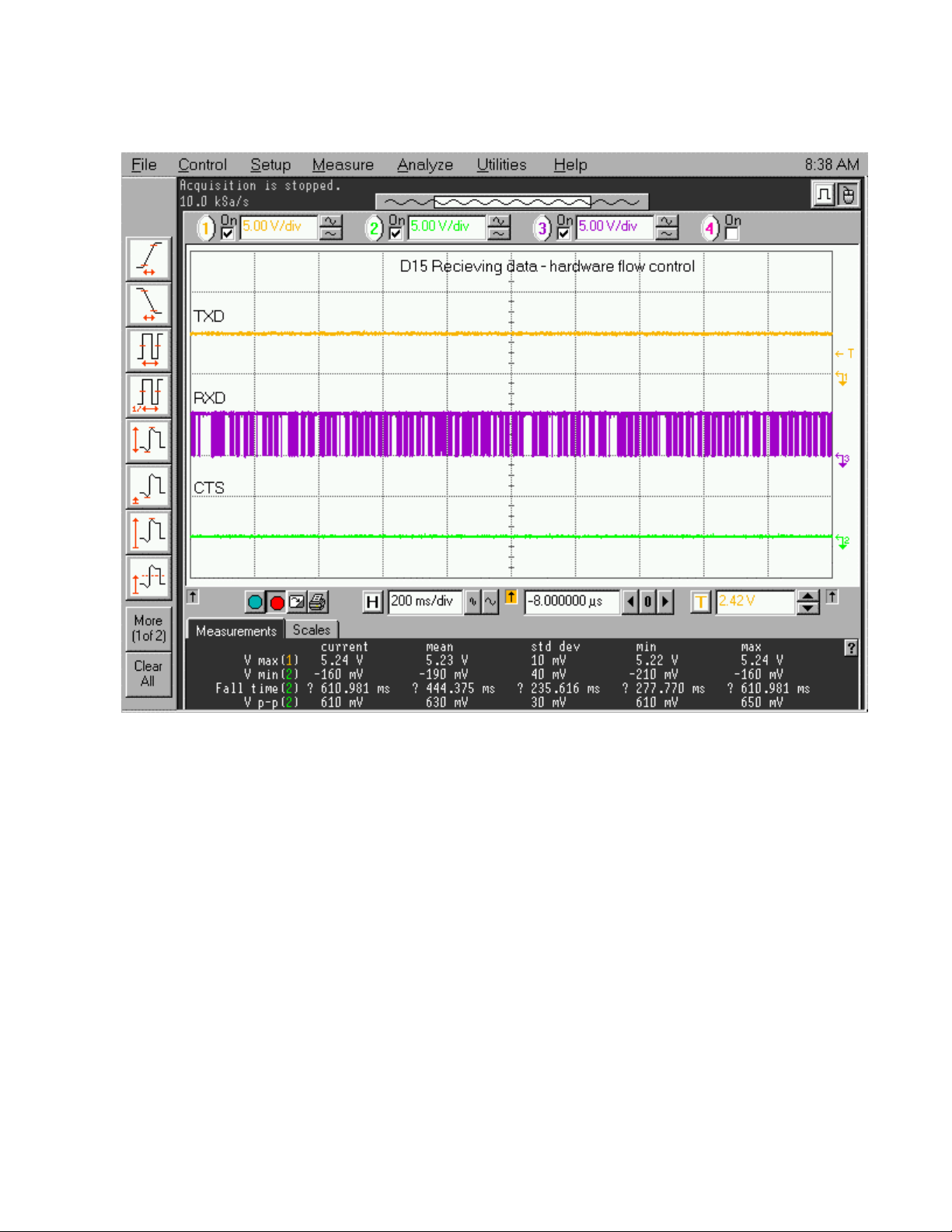
Task: Click the 2.42 V trigger level field
Action: 755,602
